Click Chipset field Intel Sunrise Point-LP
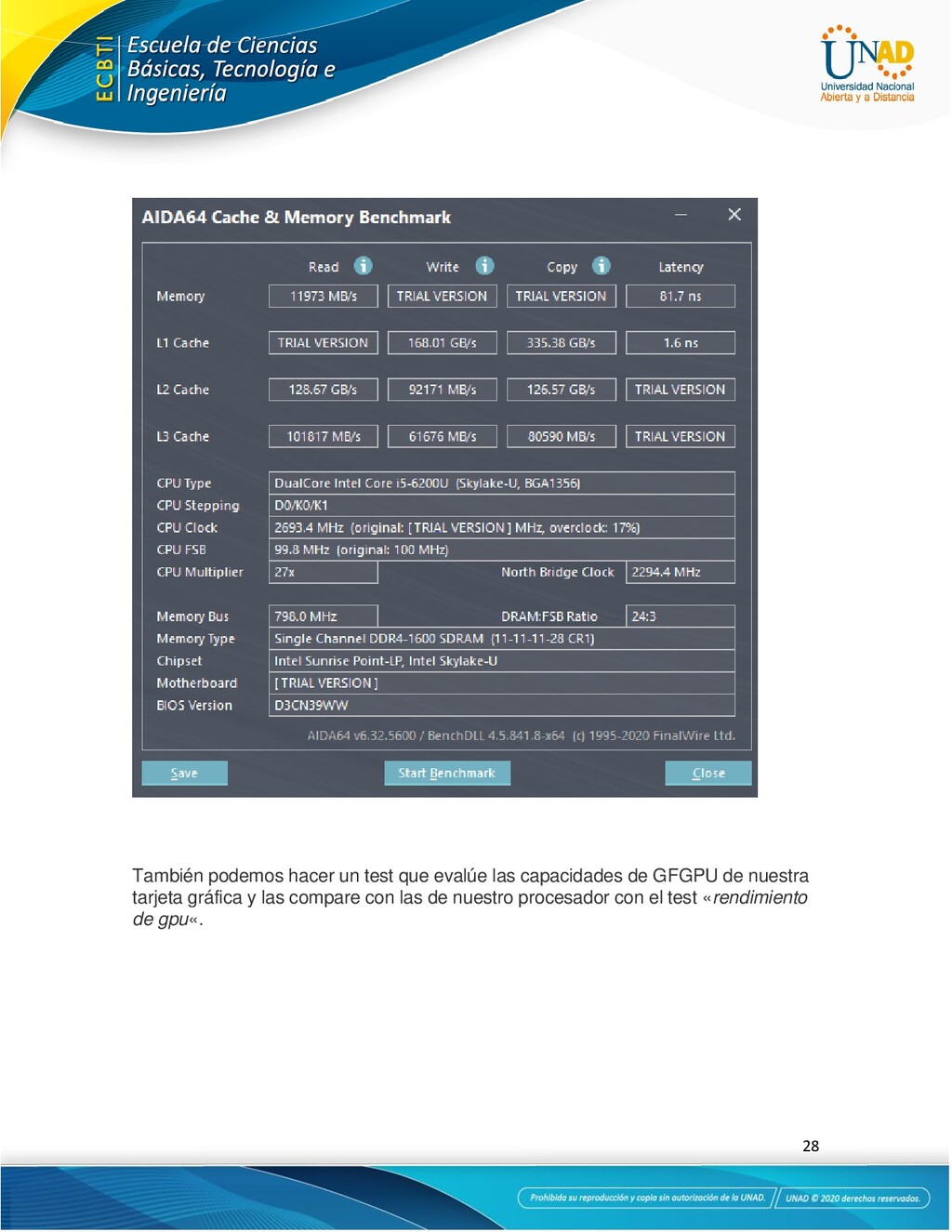This screenshot has height=1232, width=952. coord(501,661)
